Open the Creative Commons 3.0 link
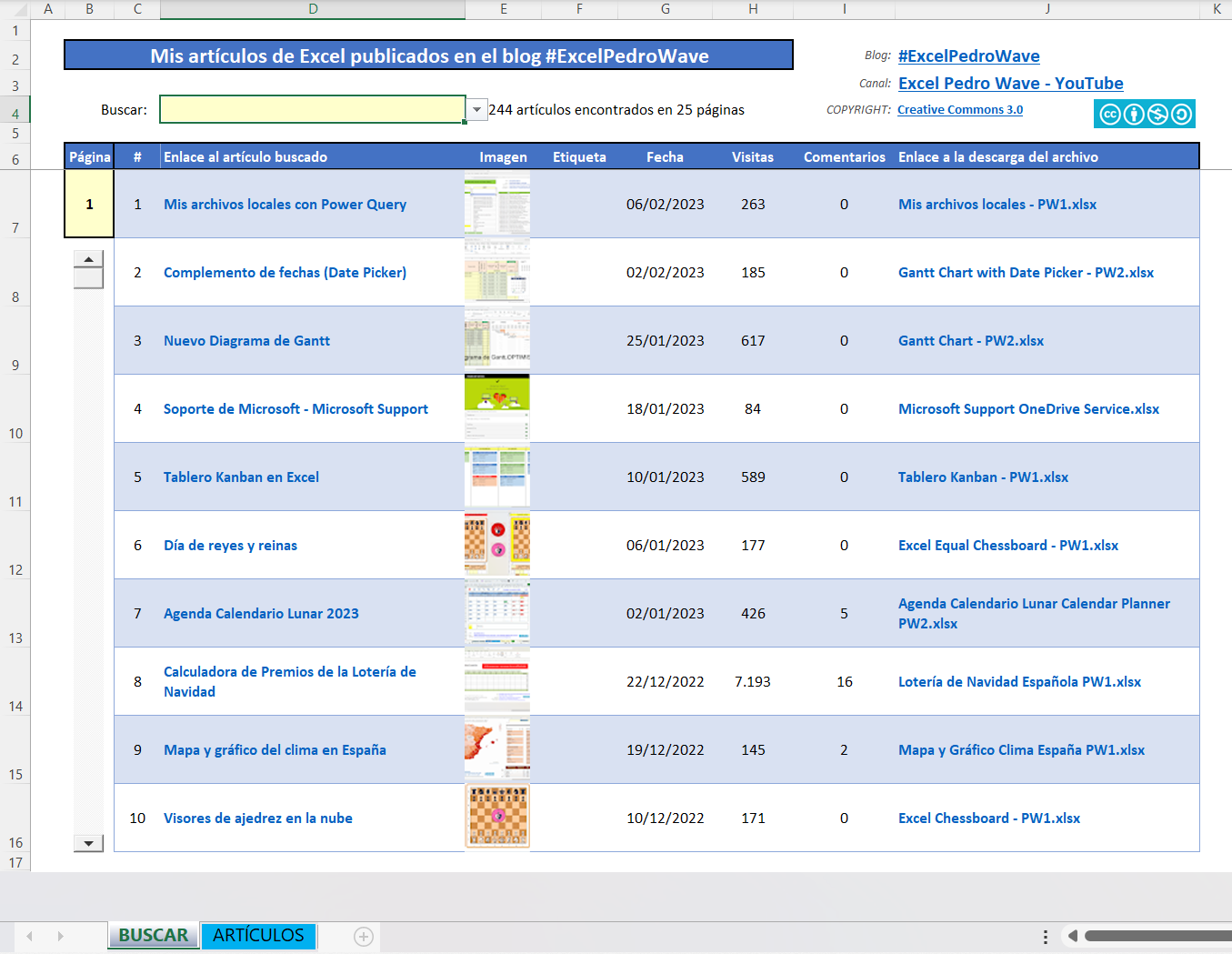Image resolution: width=1232 pixels, height=954 pixels. click(x=960, y=109)
